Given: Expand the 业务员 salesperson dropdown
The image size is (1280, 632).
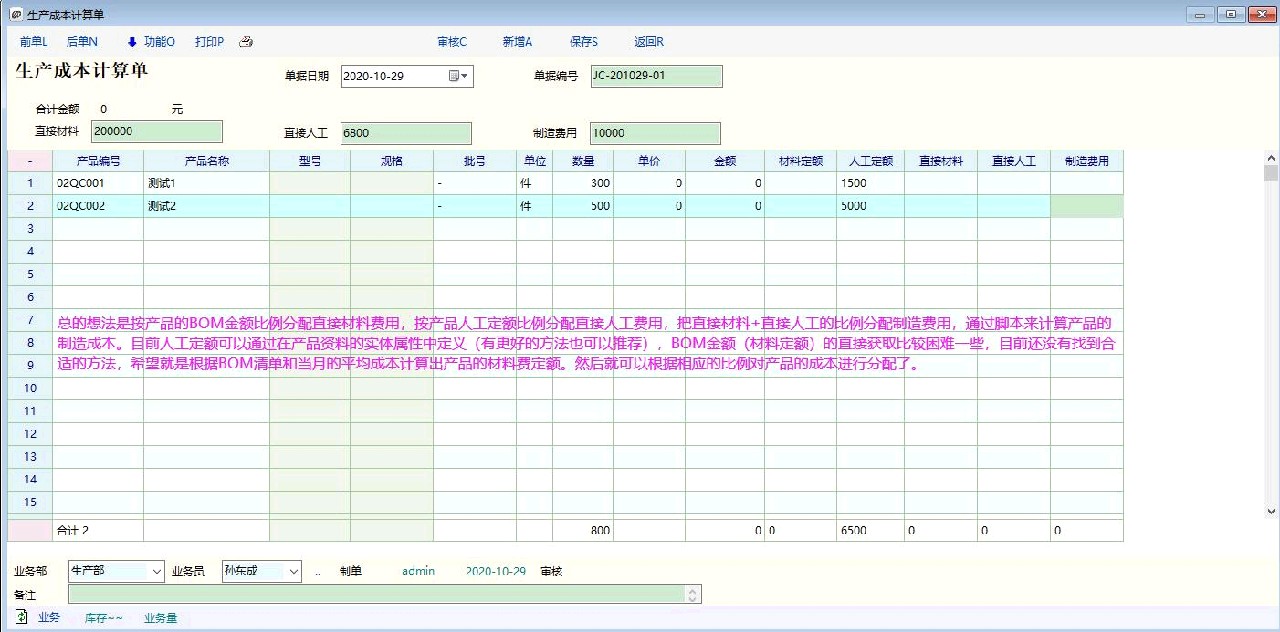Looking at the screenshot, I should click(x=293, y=571).
